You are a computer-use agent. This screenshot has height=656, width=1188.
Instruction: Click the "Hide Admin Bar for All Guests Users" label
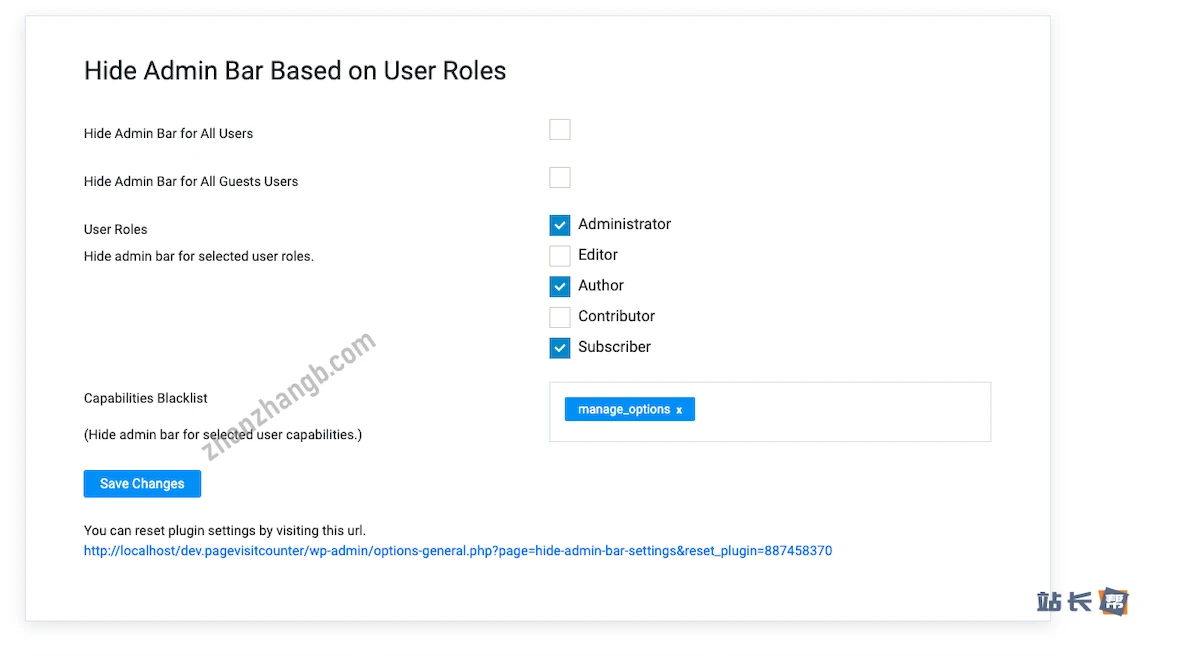(191, 182)
